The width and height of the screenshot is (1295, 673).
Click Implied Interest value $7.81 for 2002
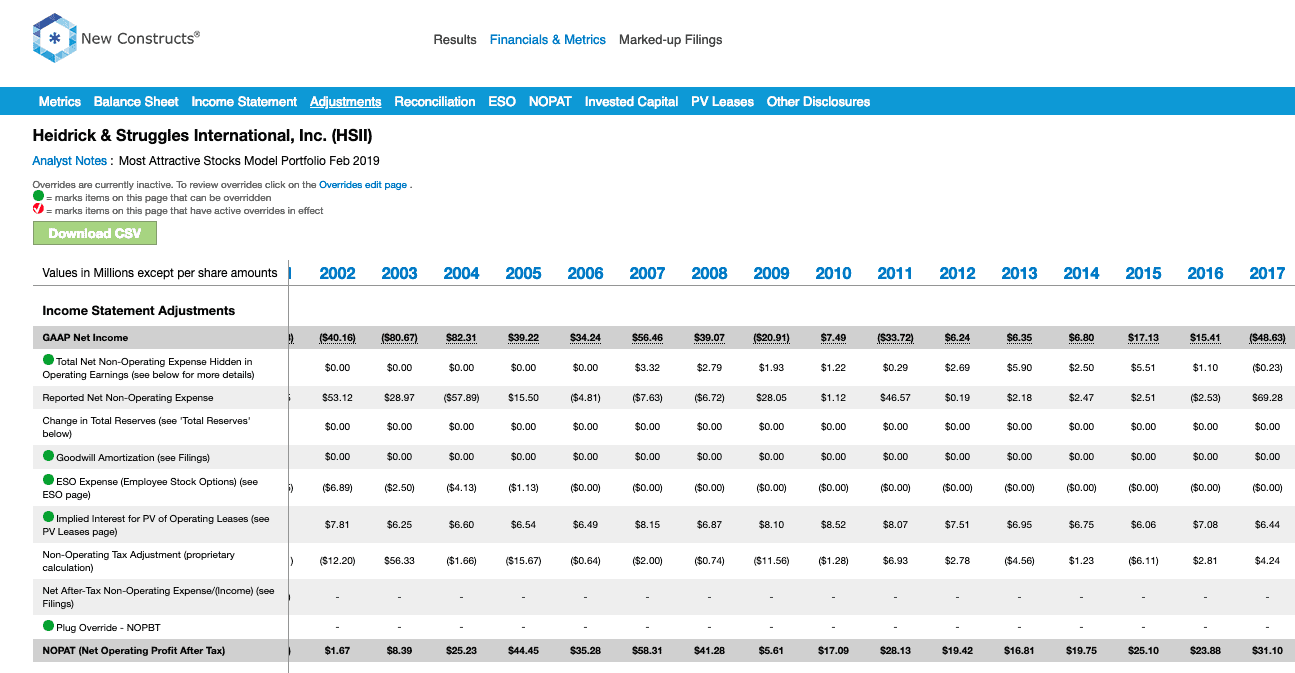click(337, 524)
